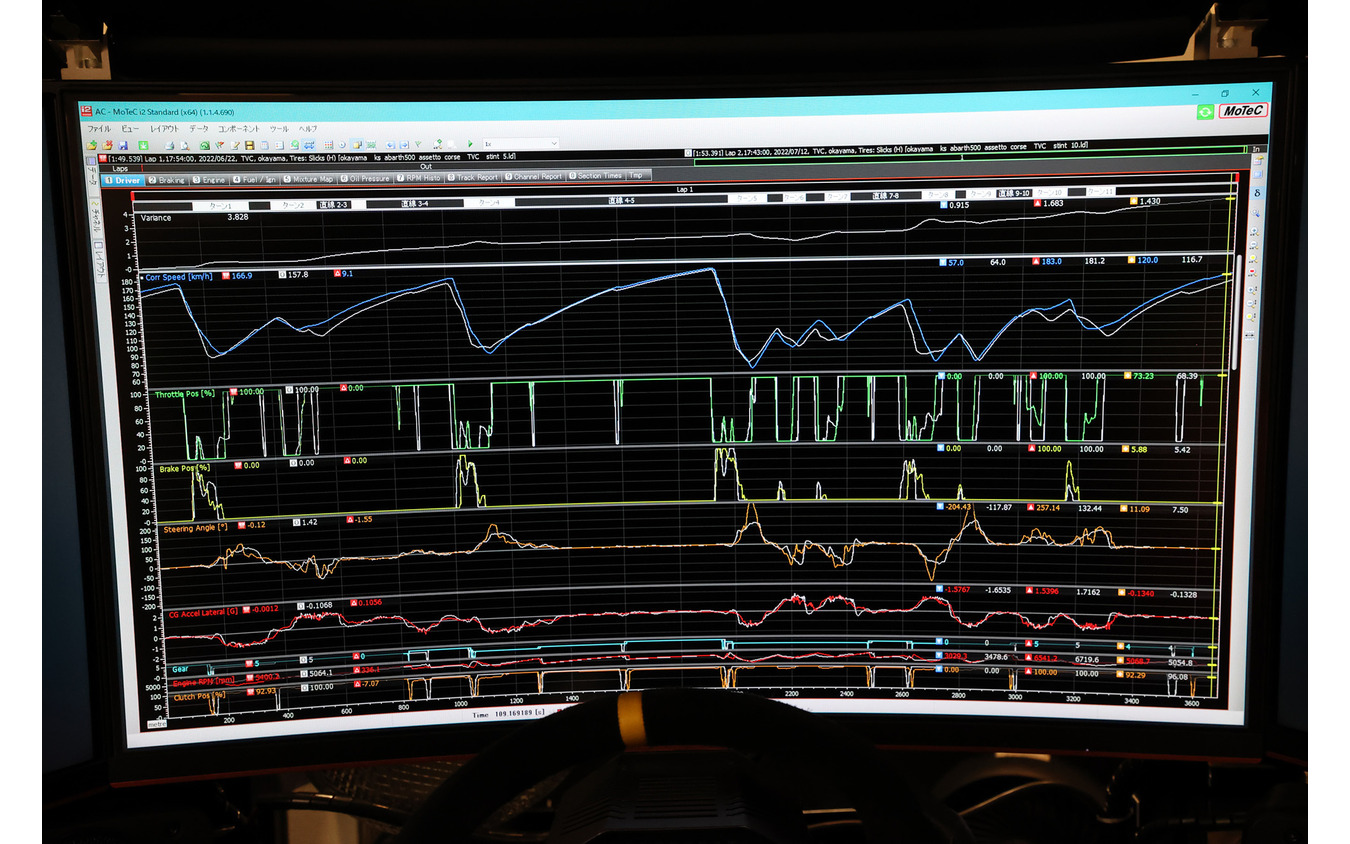Click the variance delta sidebar icon
The image size is (1350, 844).
point(1257,193)
